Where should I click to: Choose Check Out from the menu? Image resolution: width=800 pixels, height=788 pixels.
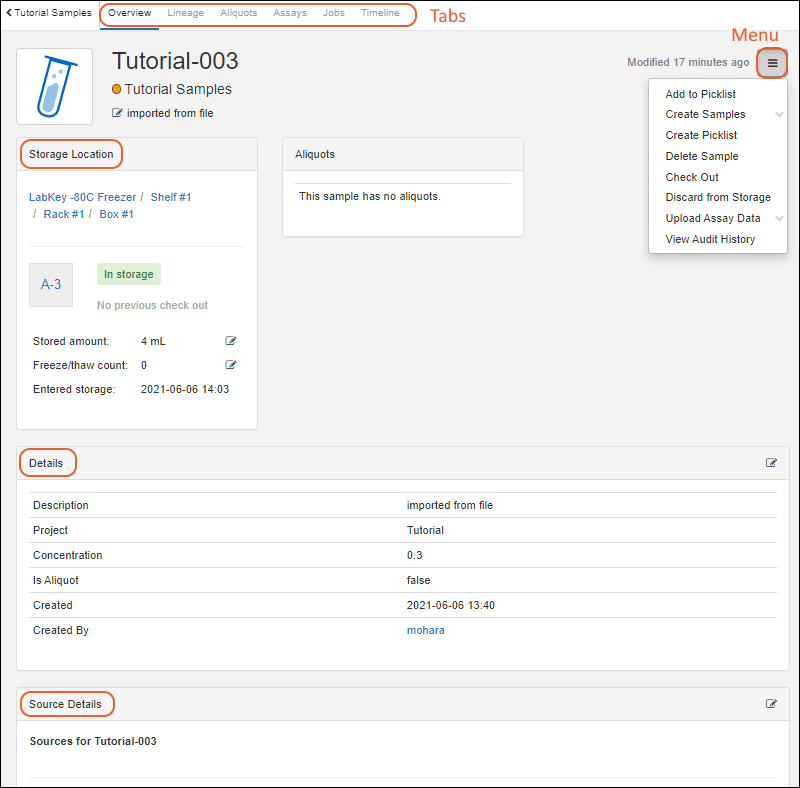[x=692, y=177]
